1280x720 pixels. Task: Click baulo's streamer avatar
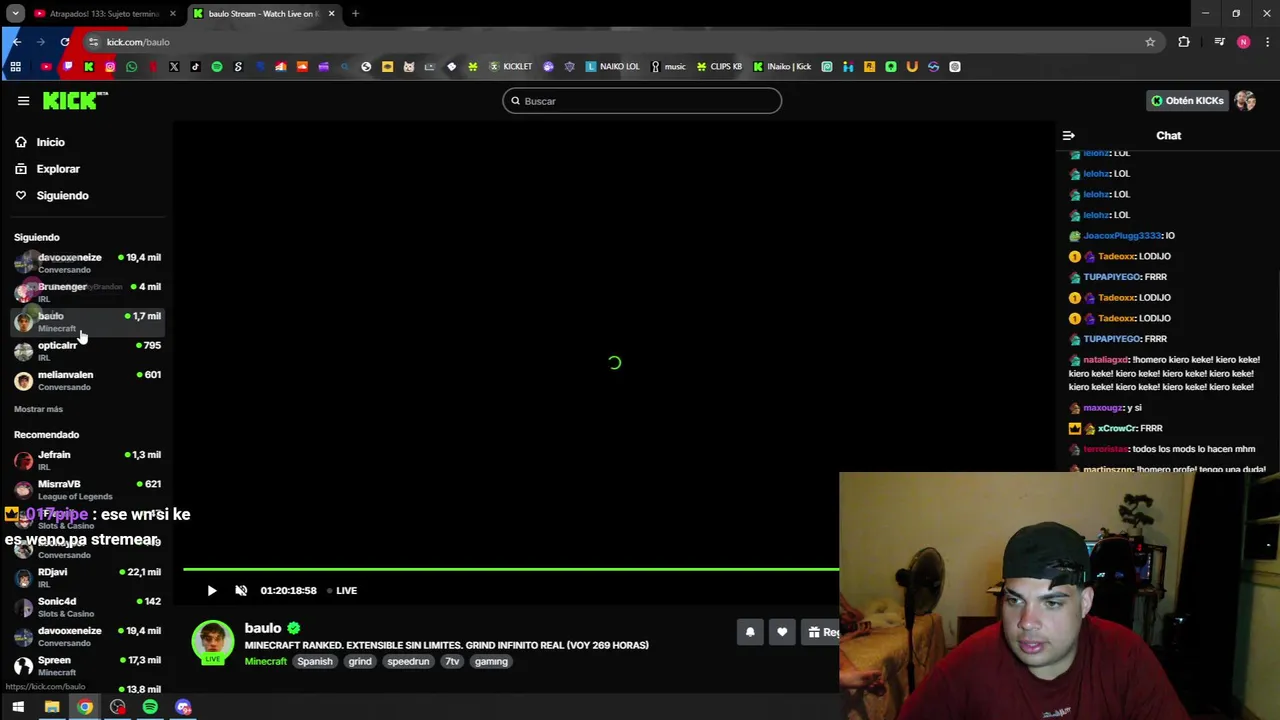(x=212, y=641)
